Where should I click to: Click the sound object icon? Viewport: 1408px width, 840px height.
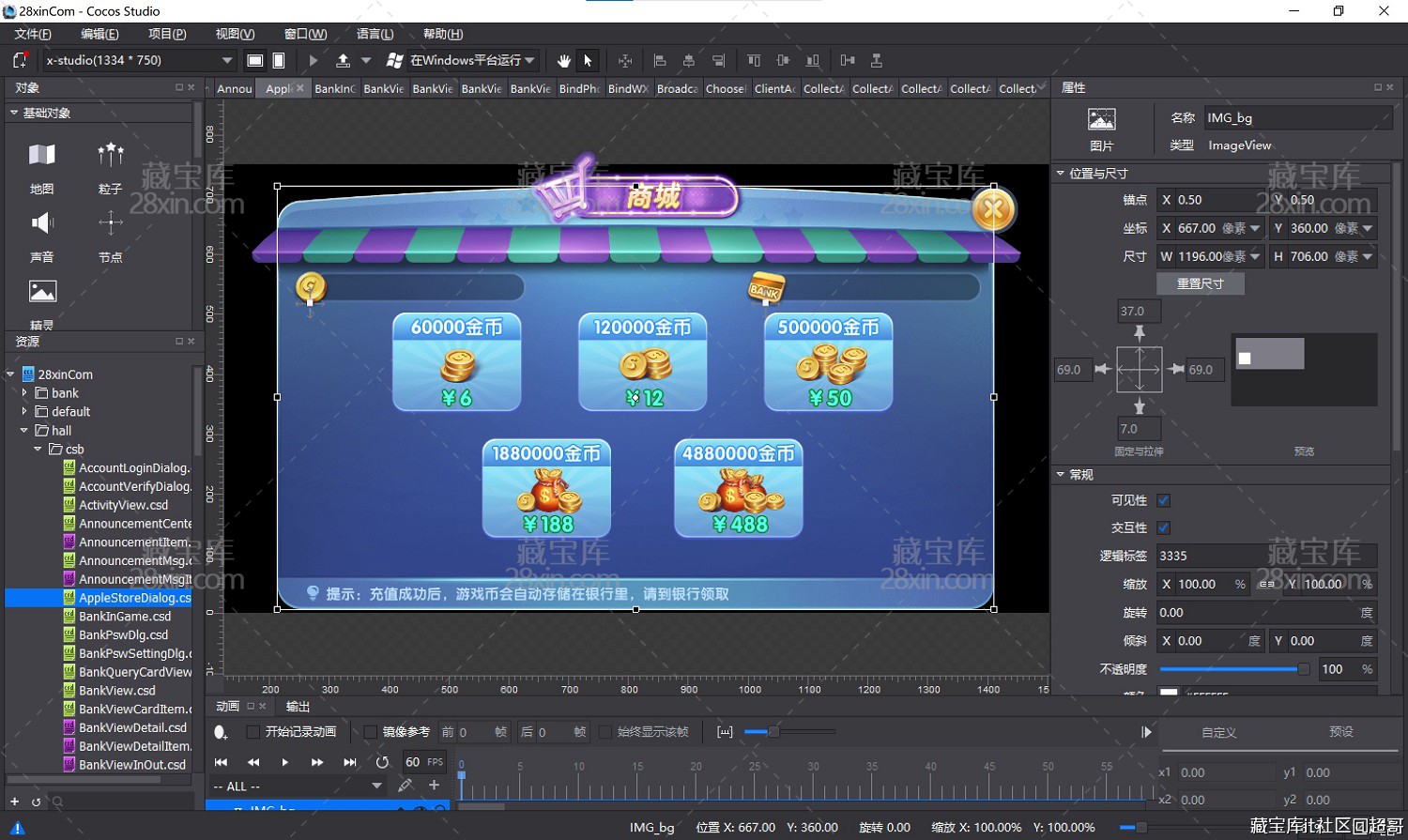coord(42,223)
